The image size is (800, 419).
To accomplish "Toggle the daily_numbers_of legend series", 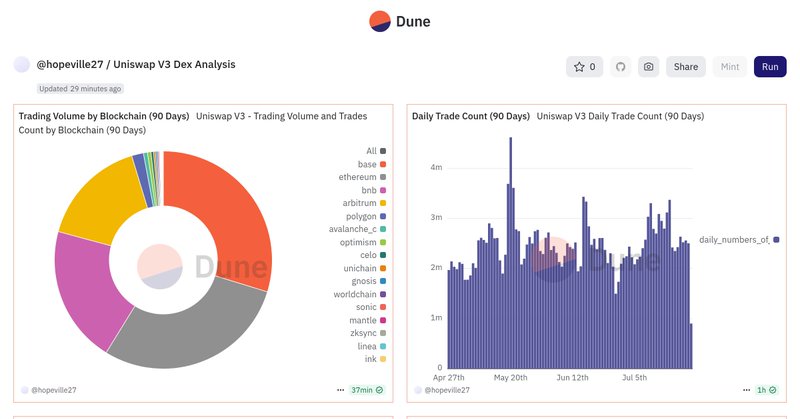I will [739, 240].
